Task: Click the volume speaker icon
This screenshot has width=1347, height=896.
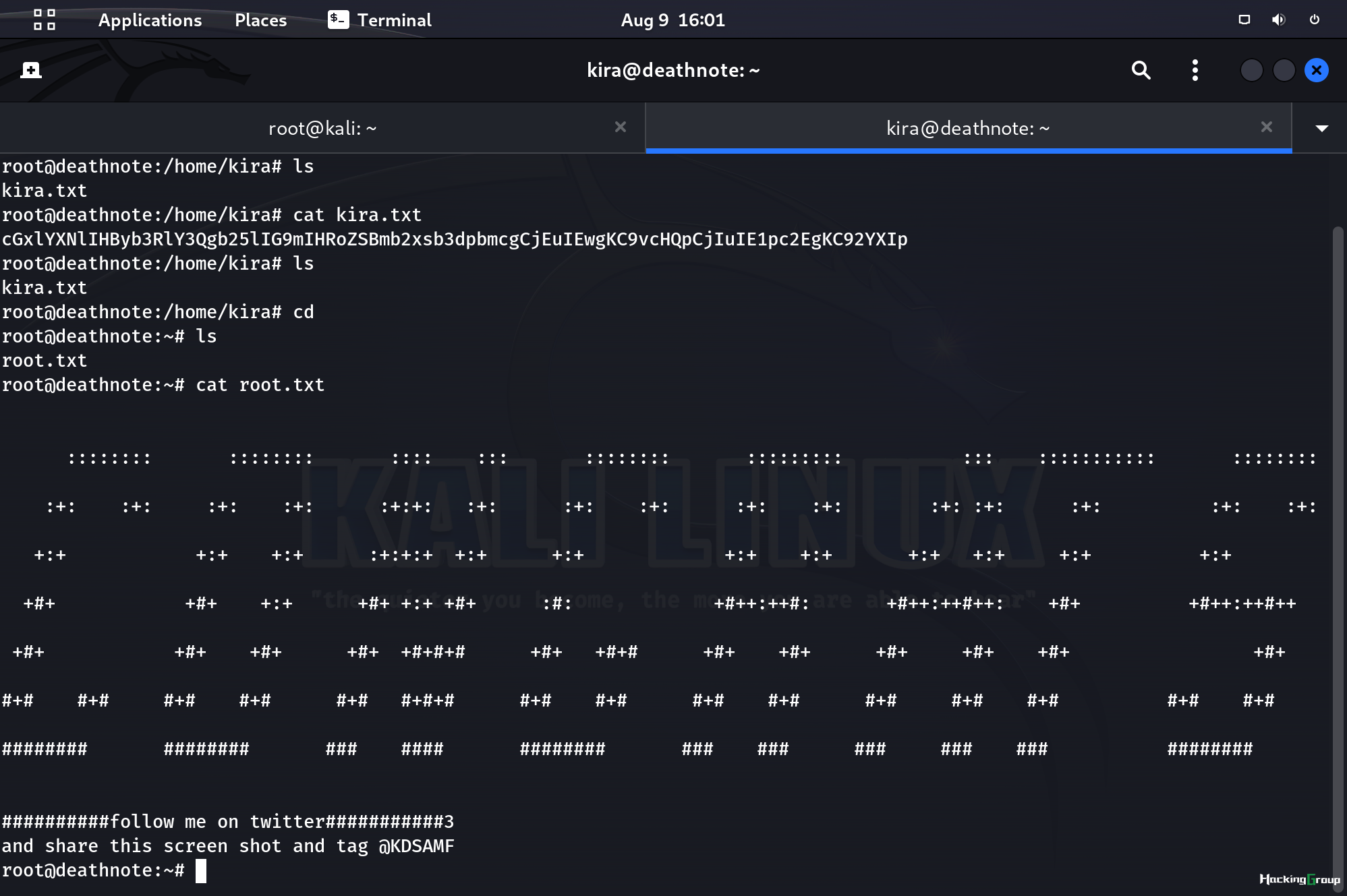Action: [1279, 20]
